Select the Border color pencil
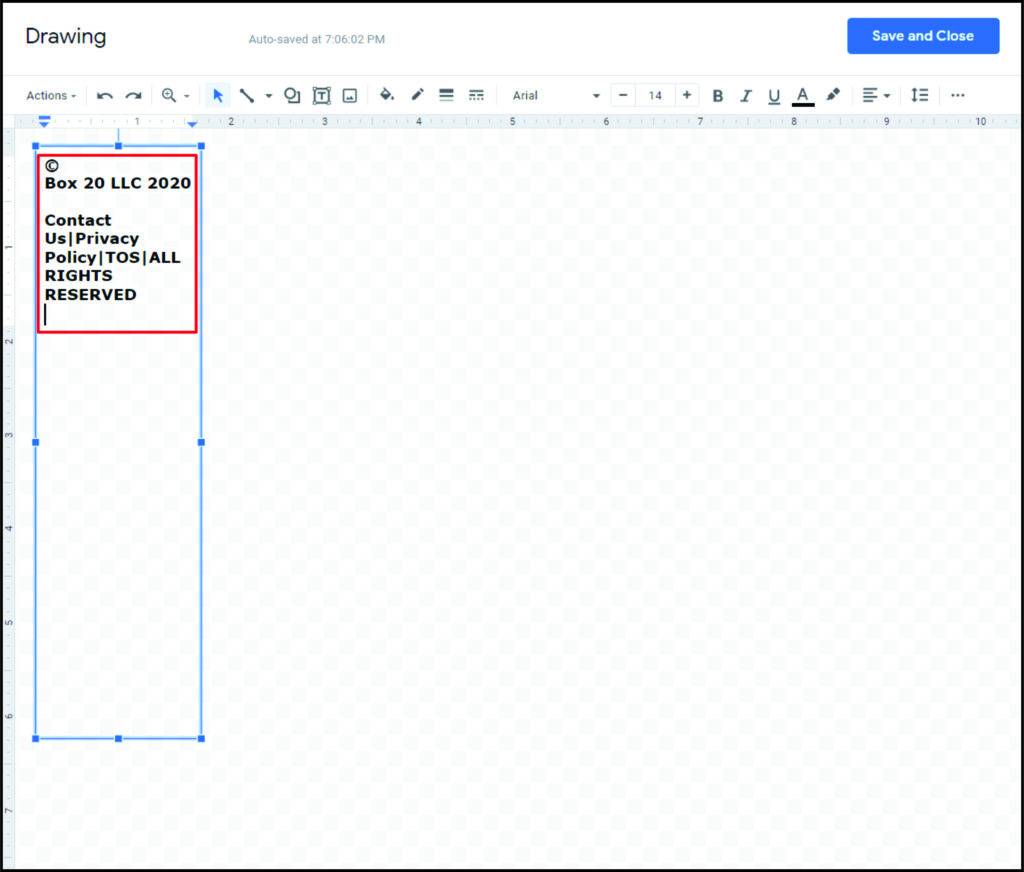Screen dimensions: 1024x872 point(417,95)
